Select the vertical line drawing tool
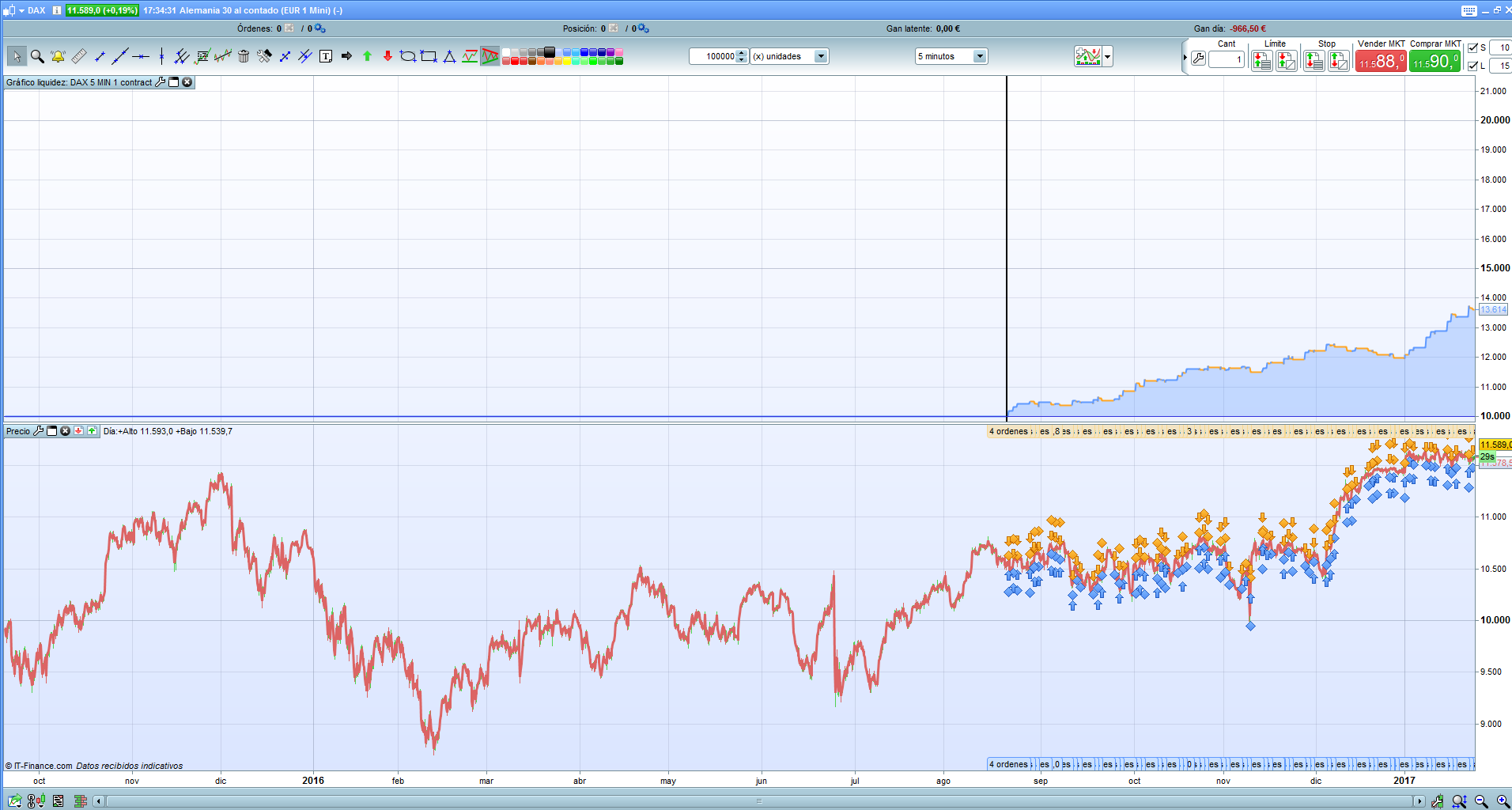 (161, 56)
